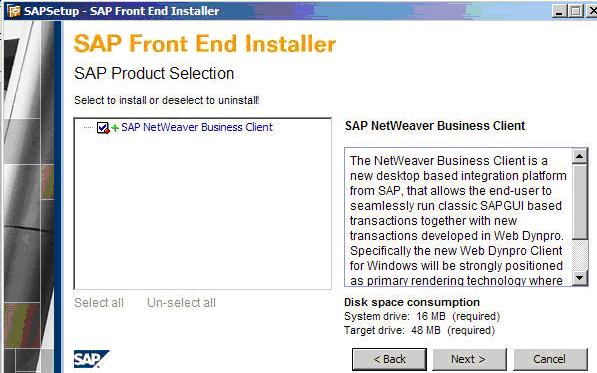This screenshot has height=373, width=597.
Task: Uncheck the SAP NetWeaver Business Client checkbox
Action: [x=102, y=128]
